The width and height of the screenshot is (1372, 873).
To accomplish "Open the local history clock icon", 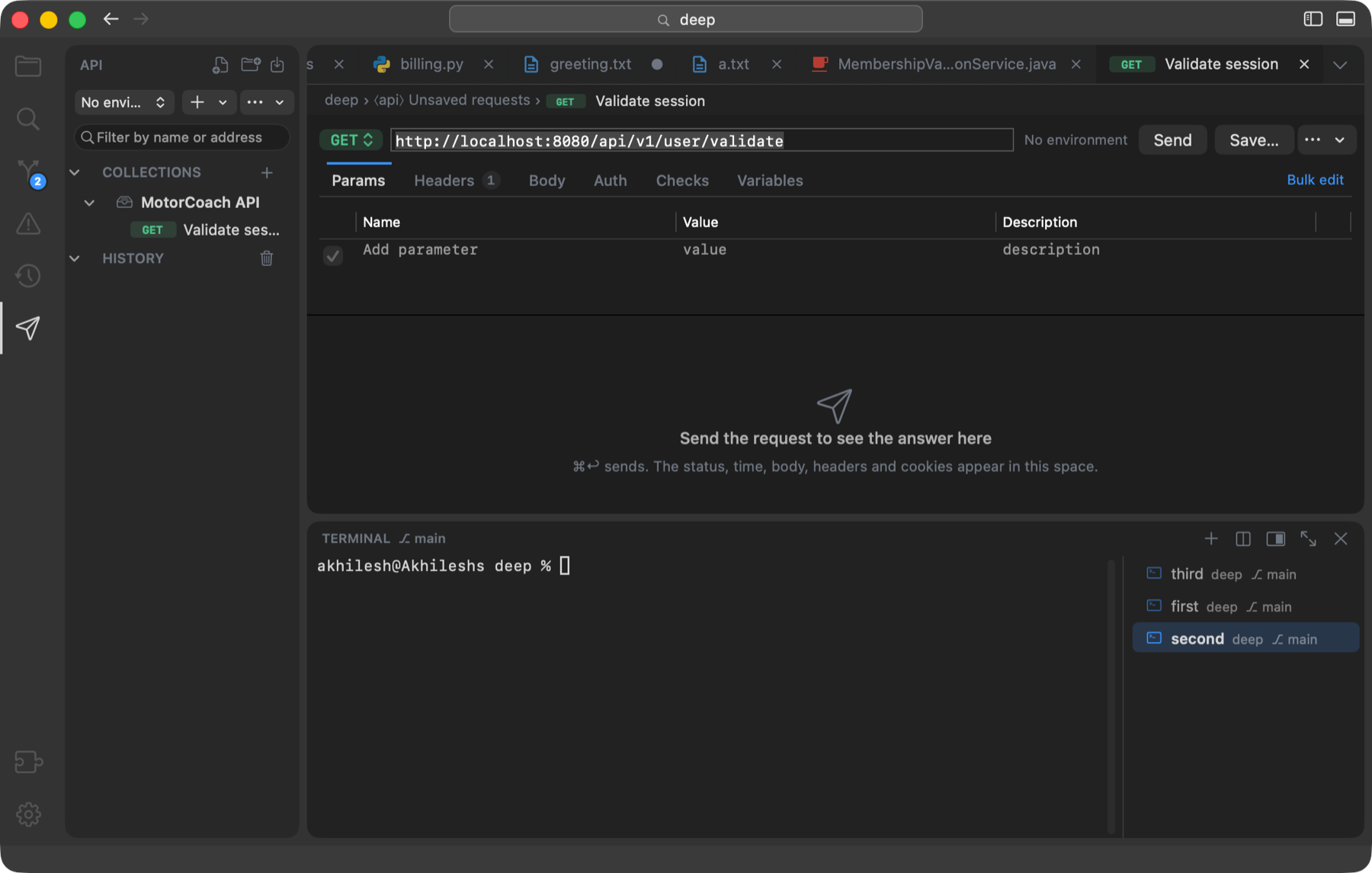I will (x=28, y=275).
